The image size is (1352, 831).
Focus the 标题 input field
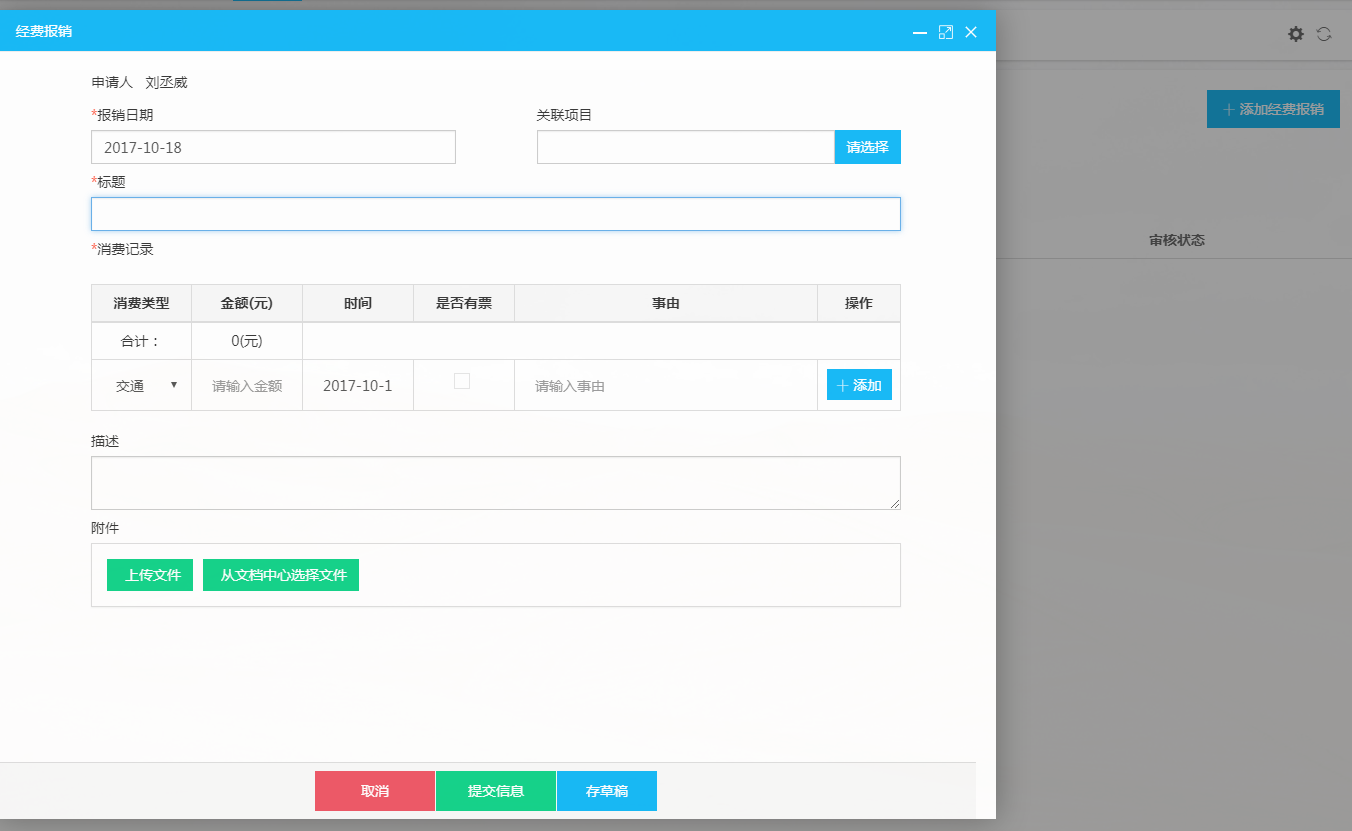495,214
